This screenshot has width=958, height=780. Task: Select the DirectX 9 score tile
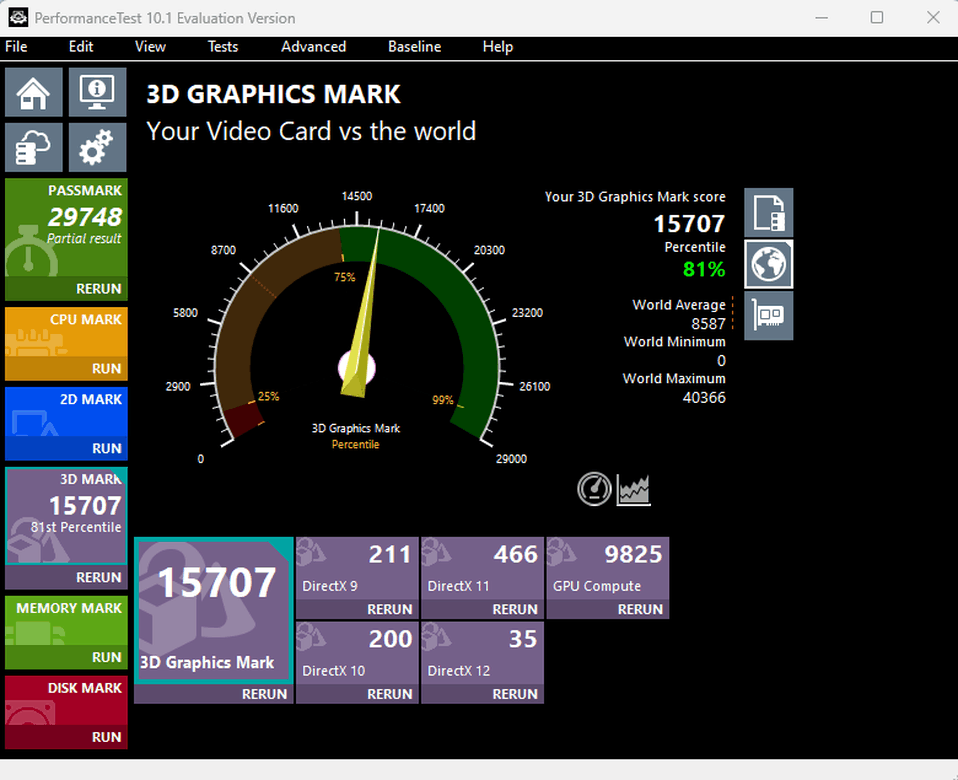pos(357,568)
